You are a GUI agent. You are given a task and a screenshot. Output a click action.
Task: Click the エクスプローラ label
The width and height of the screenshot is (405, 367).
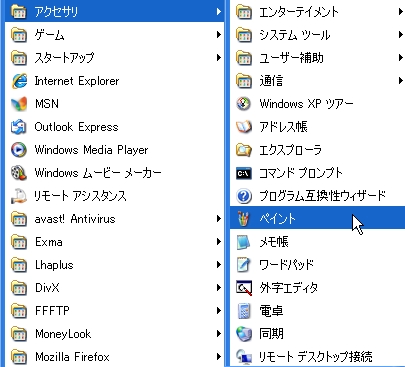[290, 150]
